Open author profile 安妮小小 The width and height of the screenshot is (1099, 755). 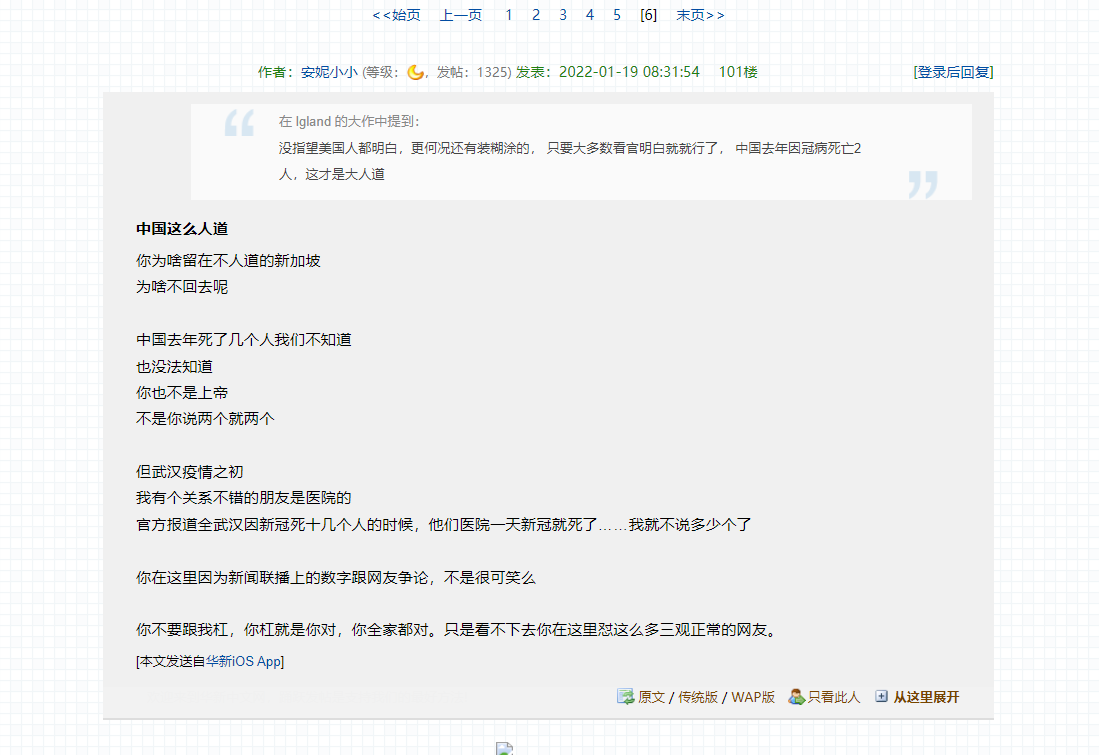tap(329, 72)
